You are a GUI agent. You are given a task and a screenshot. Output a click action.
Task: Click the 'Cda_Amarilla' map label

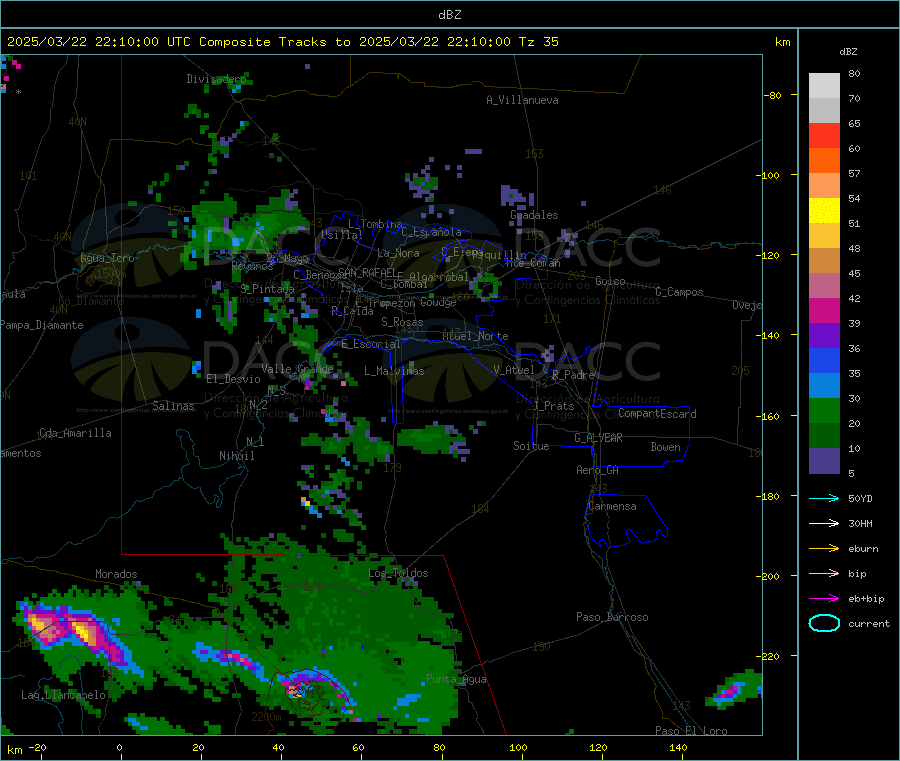point(75,433)
